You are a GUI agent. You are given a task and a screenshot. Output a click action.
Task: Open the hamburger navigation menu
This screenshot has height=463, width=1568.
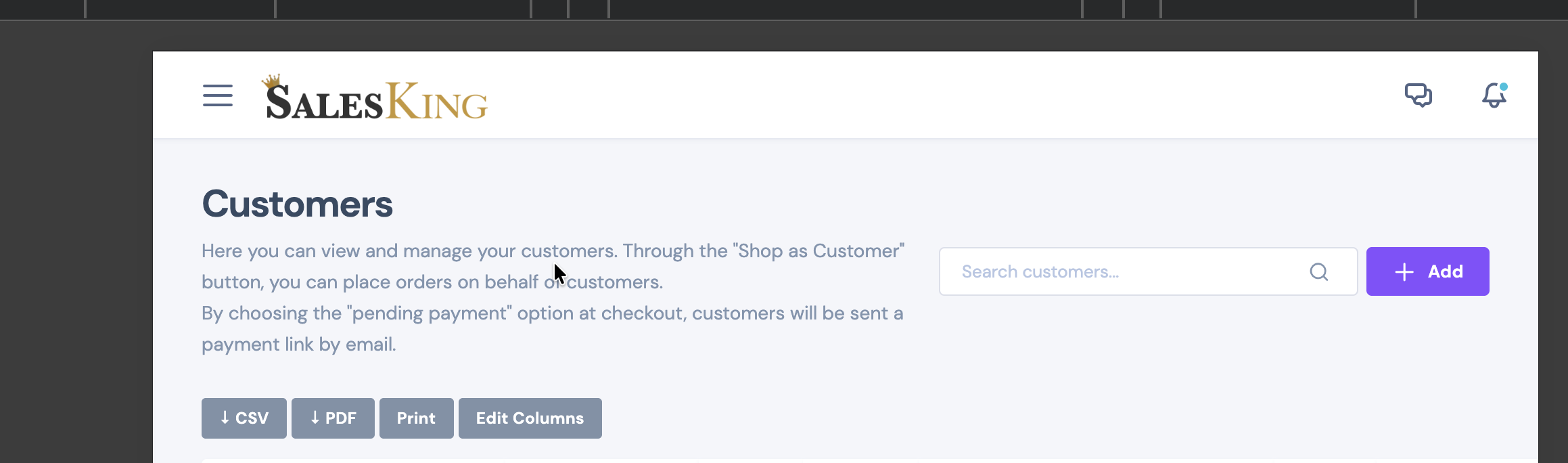[218, 95]
